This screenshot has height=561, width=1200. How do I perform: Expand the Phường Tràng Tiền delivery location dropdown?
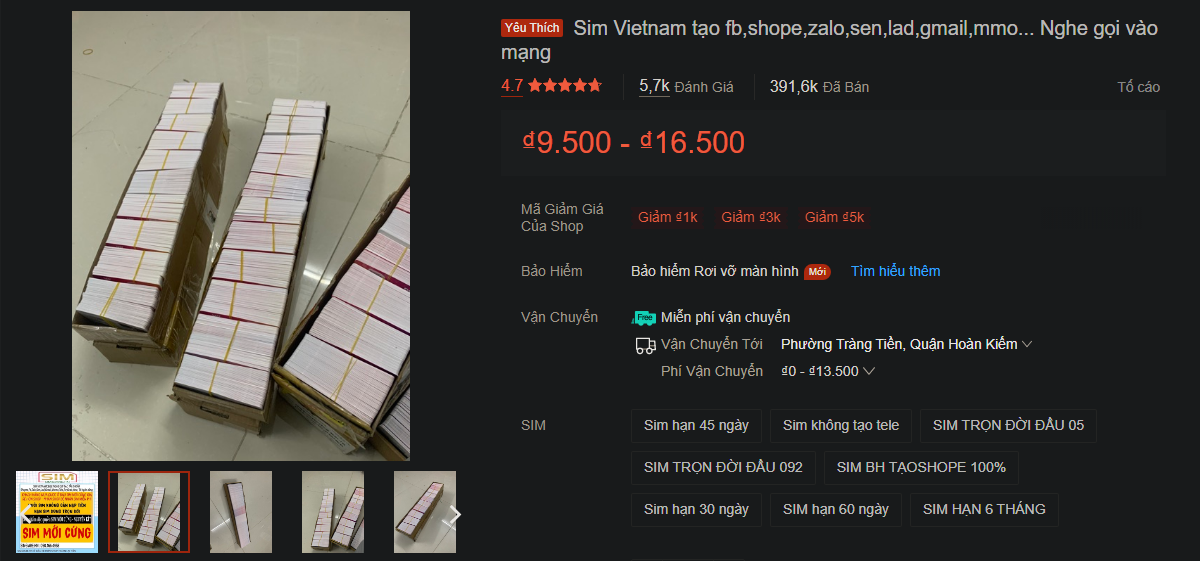[x=906, y=344]
